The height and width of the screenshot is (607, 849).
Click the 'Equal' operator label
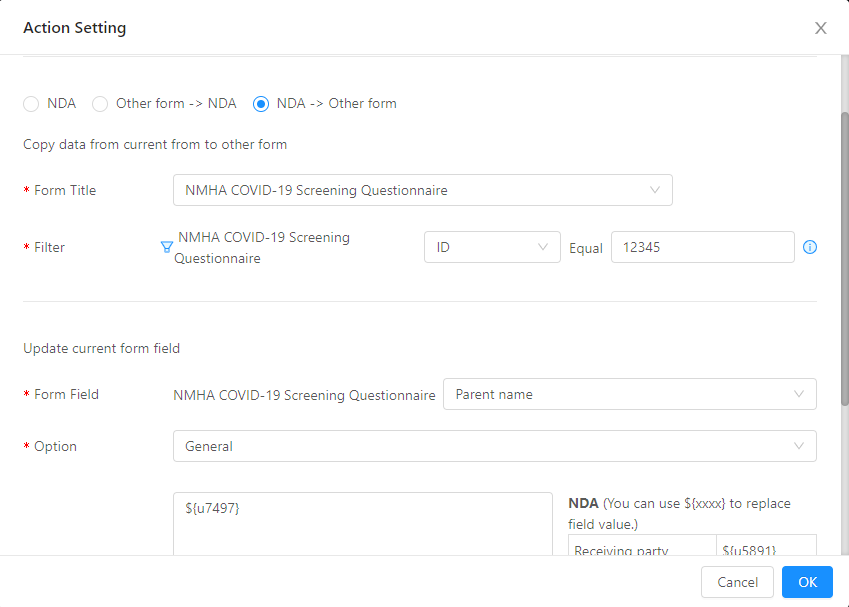click(585, 248)
